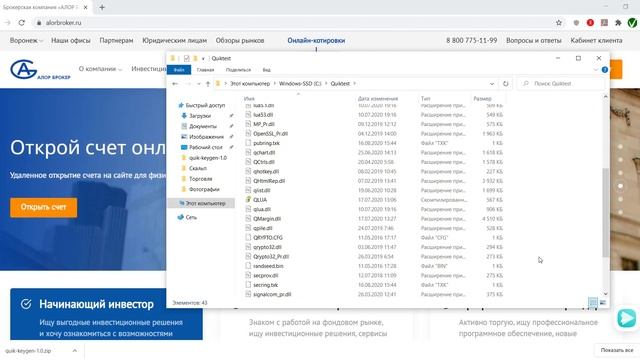The image size is (640, 360).
Task: Click Windows-SSD (C:) in the breadcrumb
Action: [300, 84]
